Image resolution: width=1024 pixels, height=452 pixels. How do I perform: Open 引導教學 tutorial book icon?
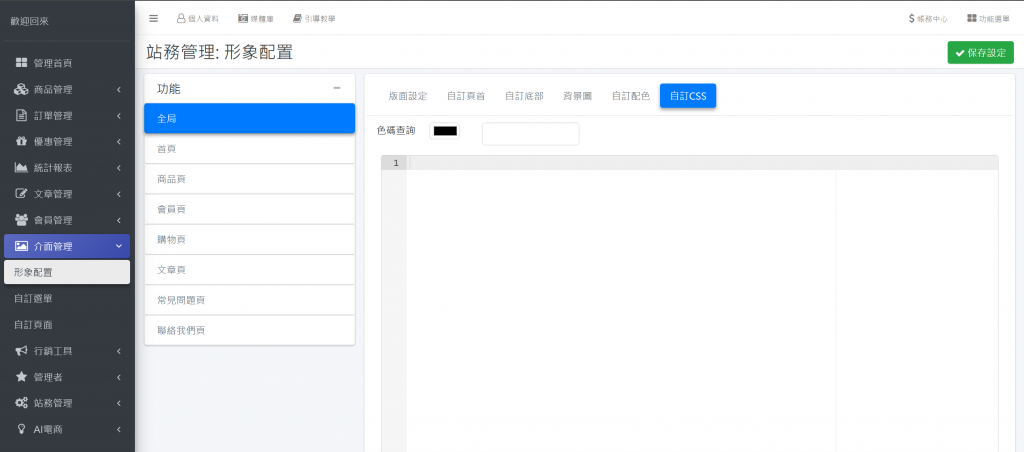pyautogui.click(x=297, y=18)
